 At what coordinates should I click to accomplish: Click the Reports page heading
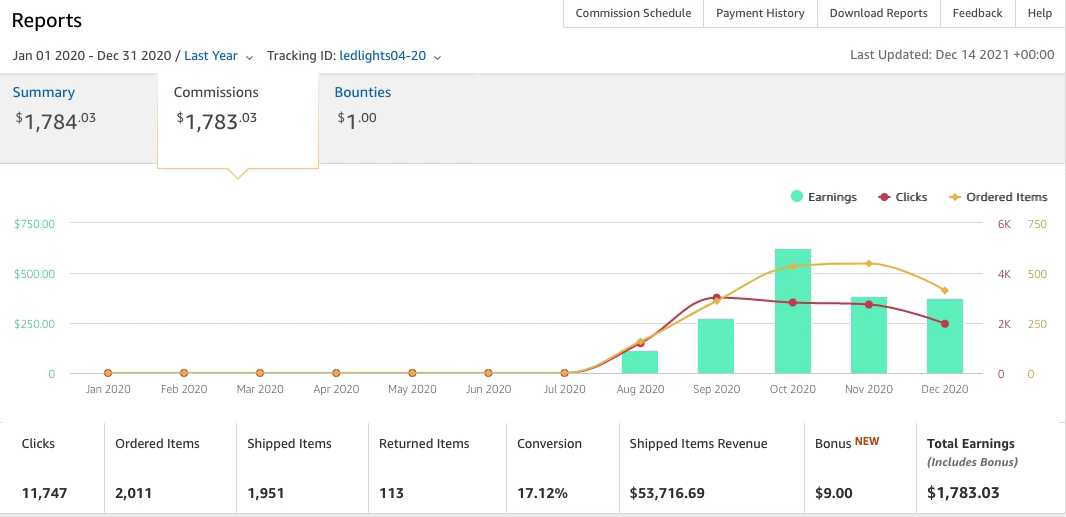pos(47,20)
